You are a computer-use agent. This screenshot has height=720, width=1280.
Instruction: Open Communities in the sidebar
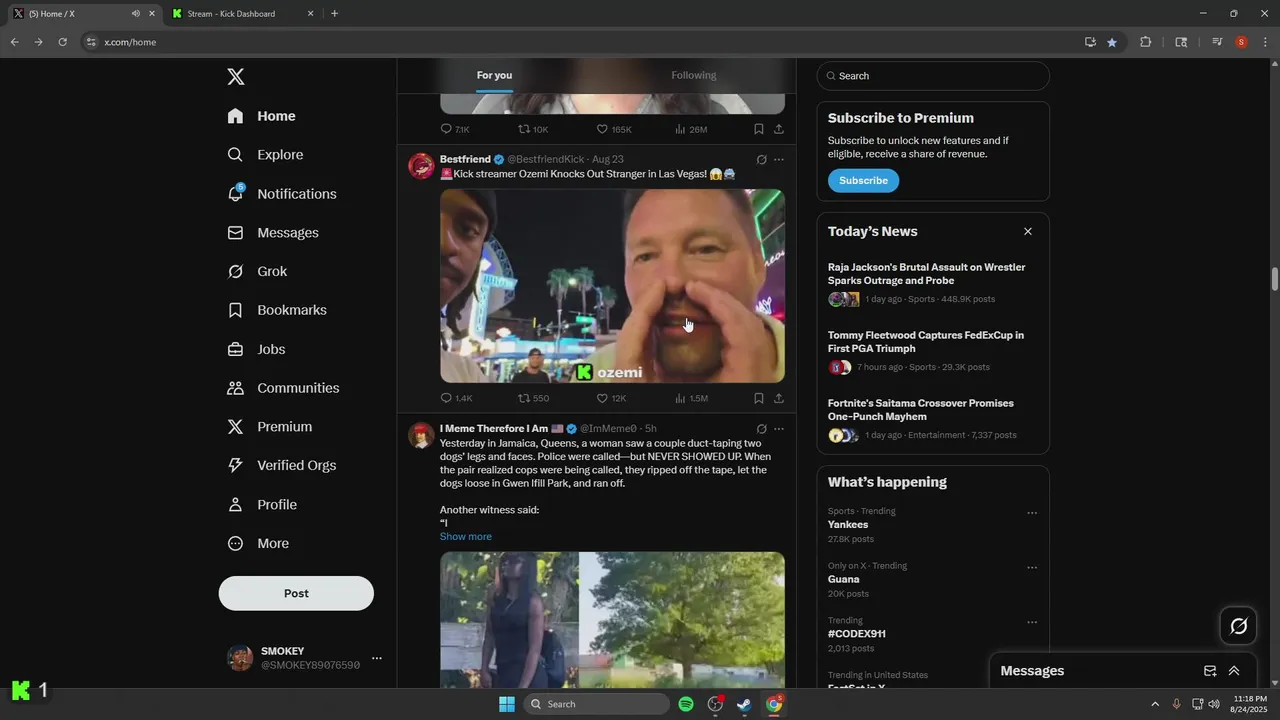tap(283, 388)
